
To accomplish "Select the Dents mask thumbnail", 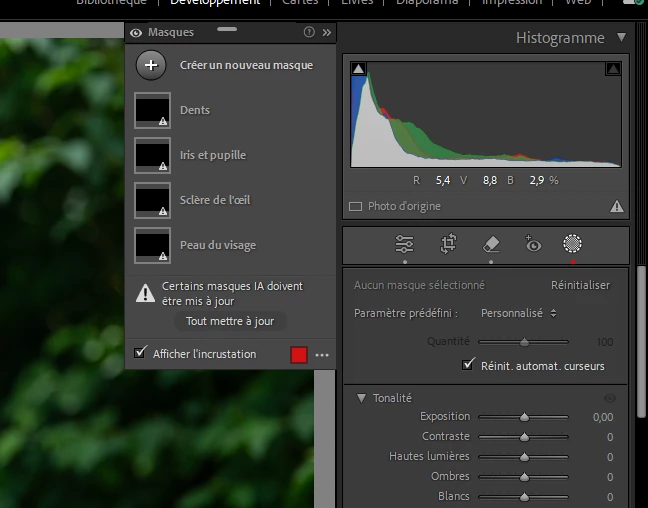I will pos(152,110).
